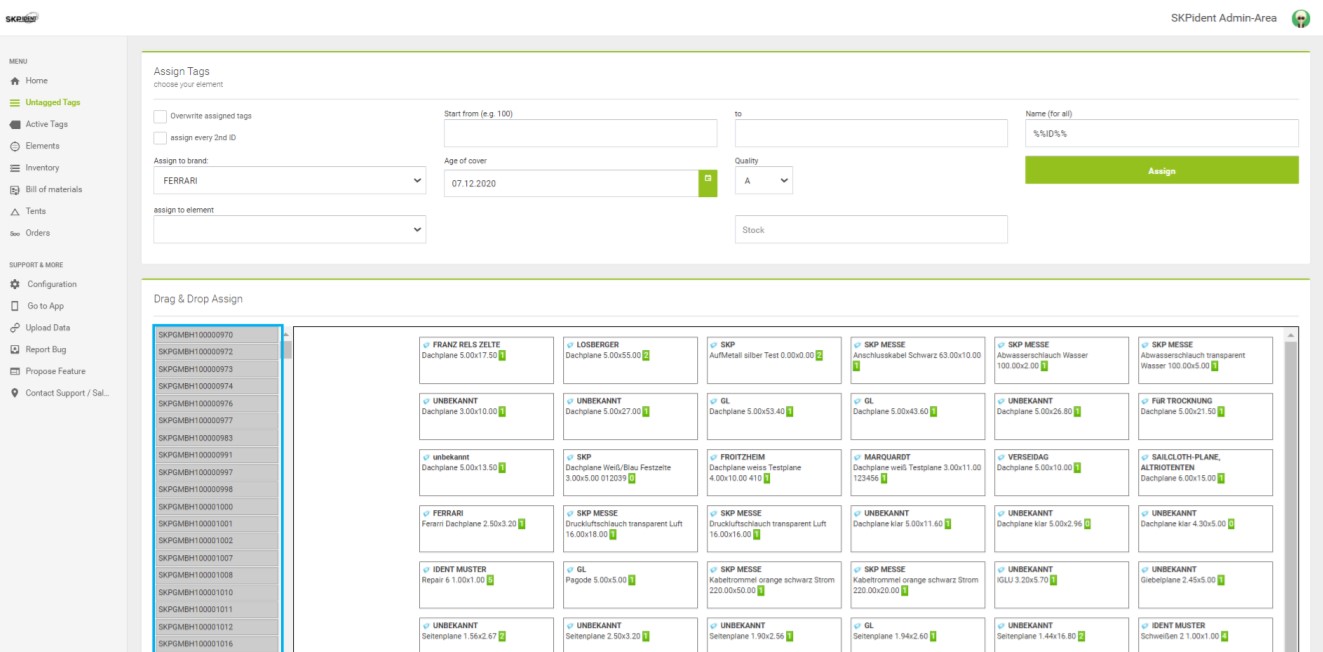Expand the assign to element dropdown
This screenshot has height=652, width=1323.
coord(289,229)
